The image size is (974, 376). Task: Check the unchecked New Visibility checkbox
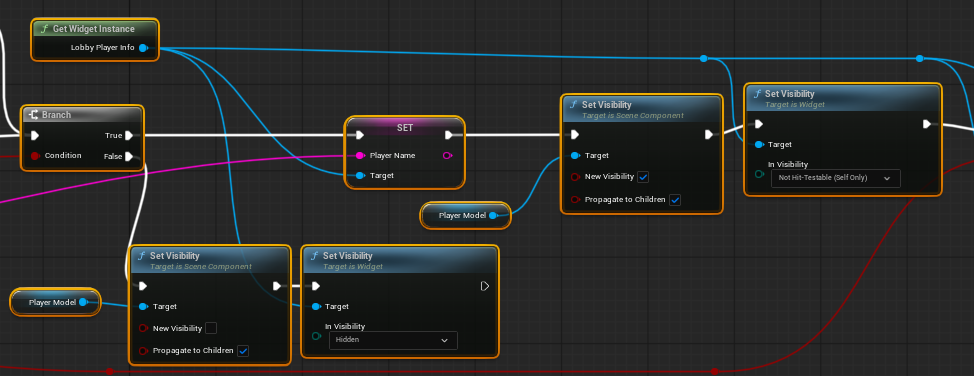coord(211,328)
